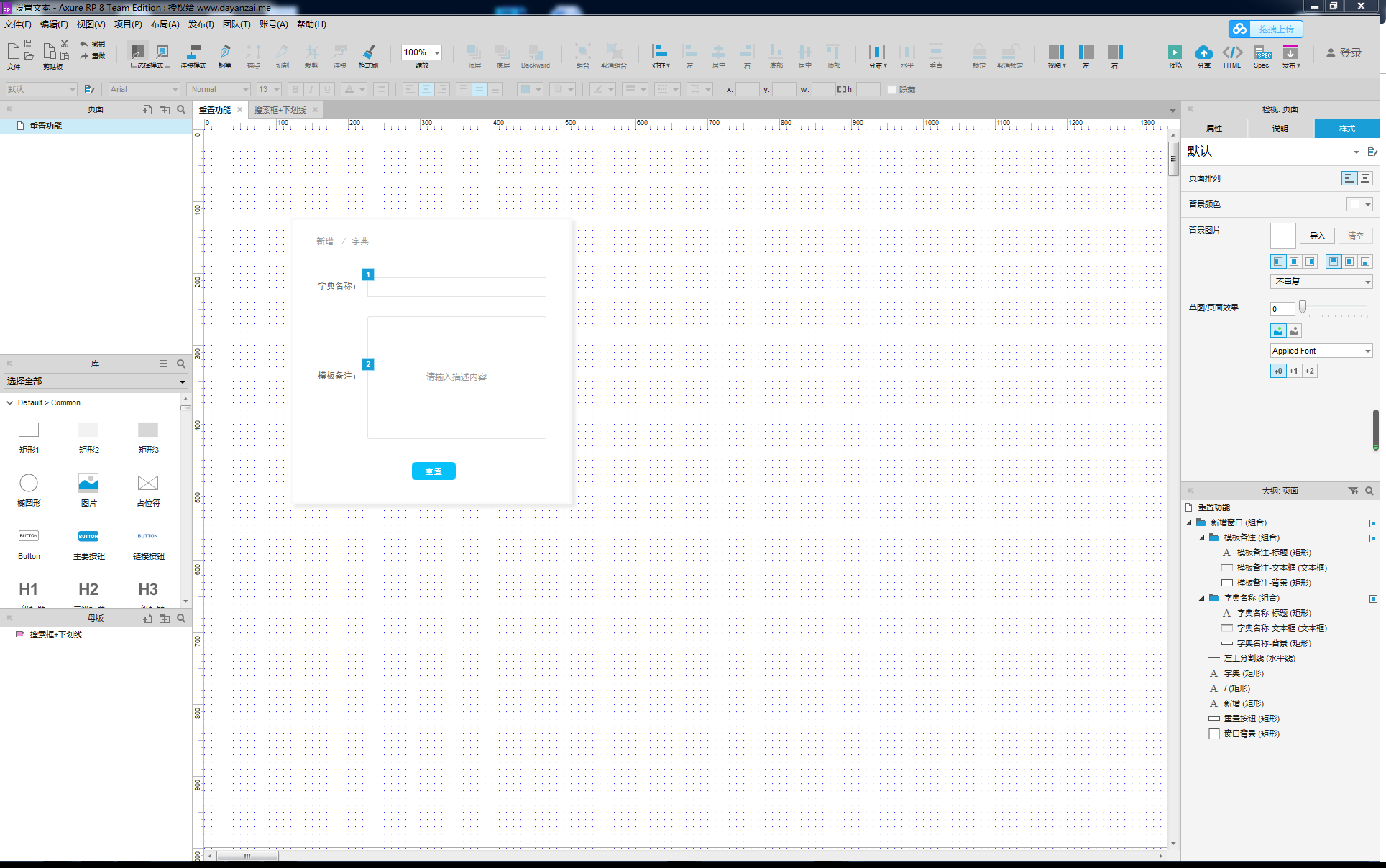Click the 导入 background image button

(1317, 236)
